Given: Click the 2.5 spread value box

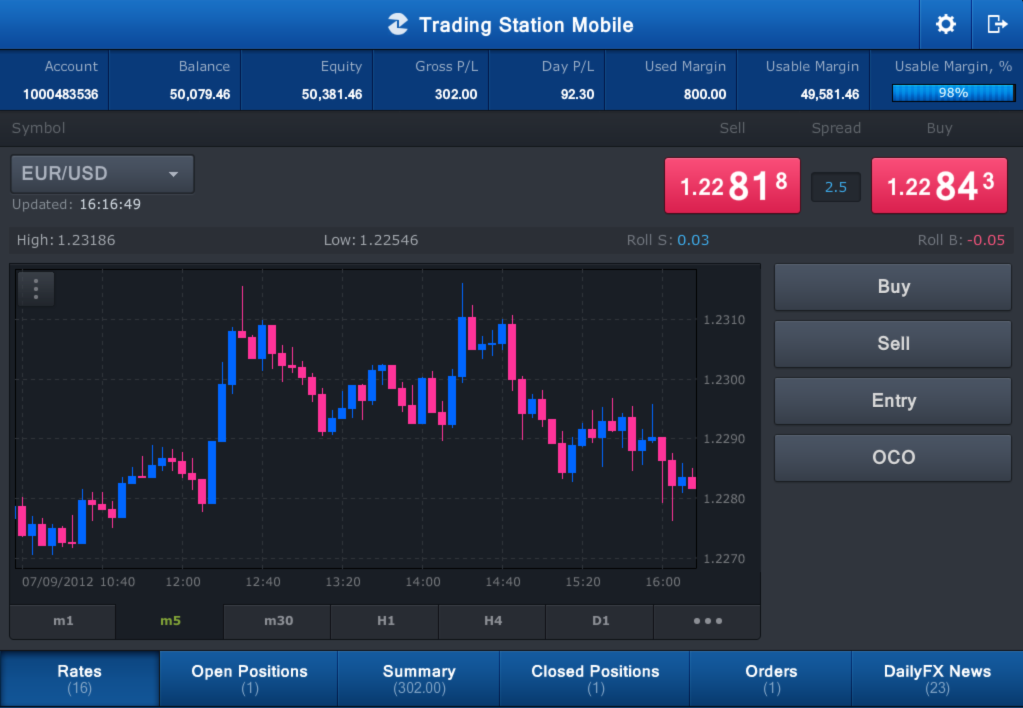Looking at the screenshot, I should click(836, 187).
